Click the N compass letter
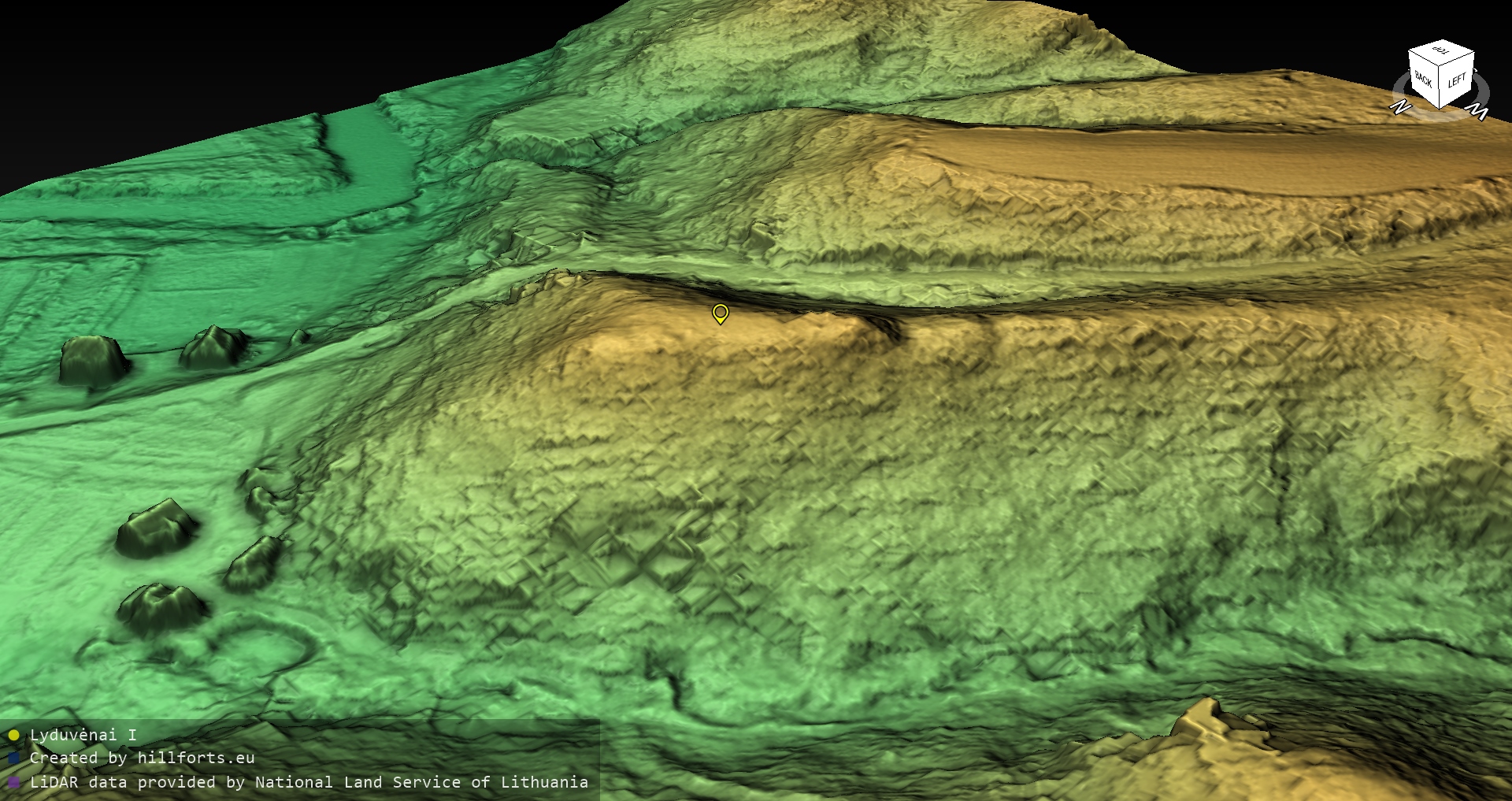1512x801 pixels. click(x=1400, y=106)
